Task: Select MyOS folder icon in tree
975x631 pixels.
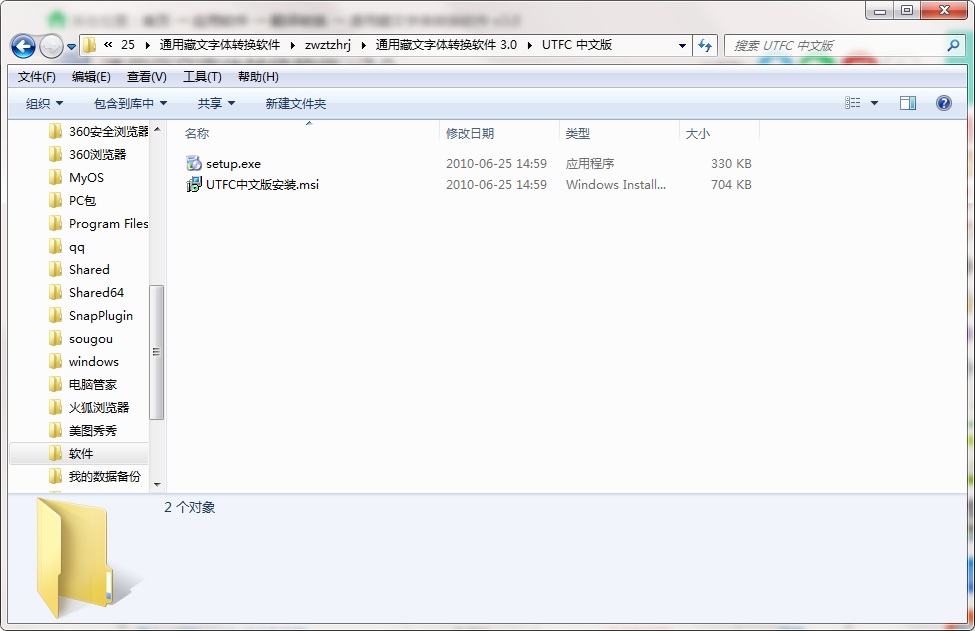Action: (55, 177)
